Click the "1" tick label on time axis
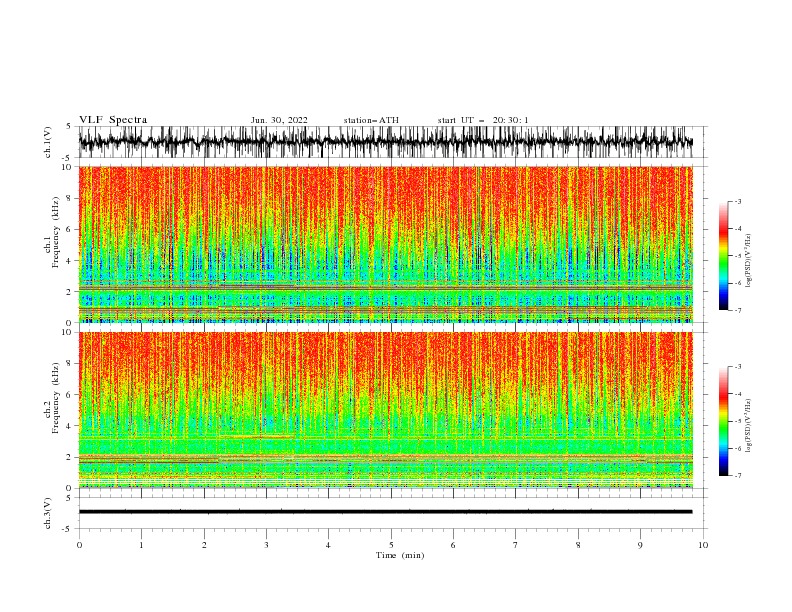 coord(141,545)
